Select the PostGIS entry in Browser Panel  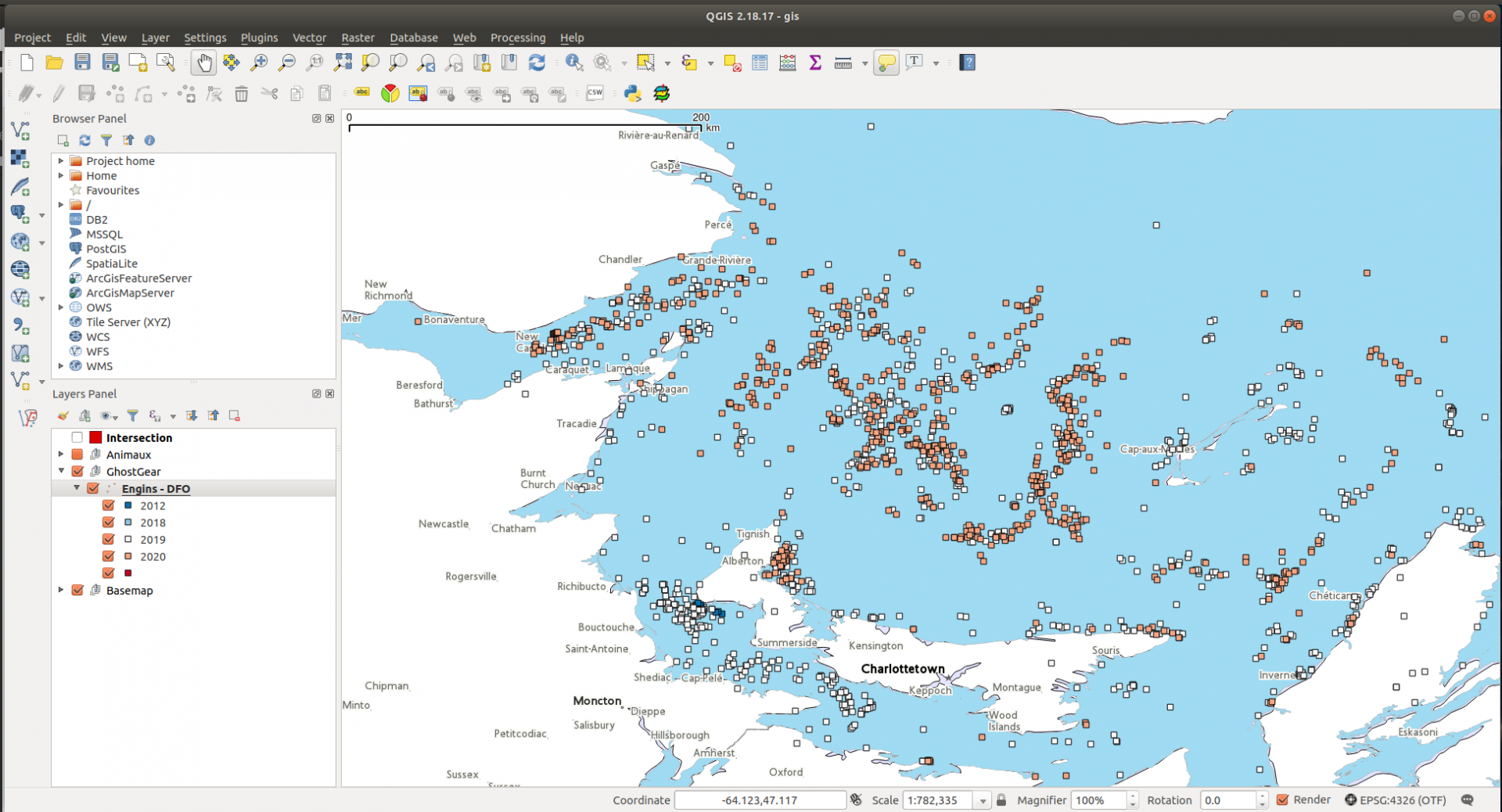[x=106, y=249]
